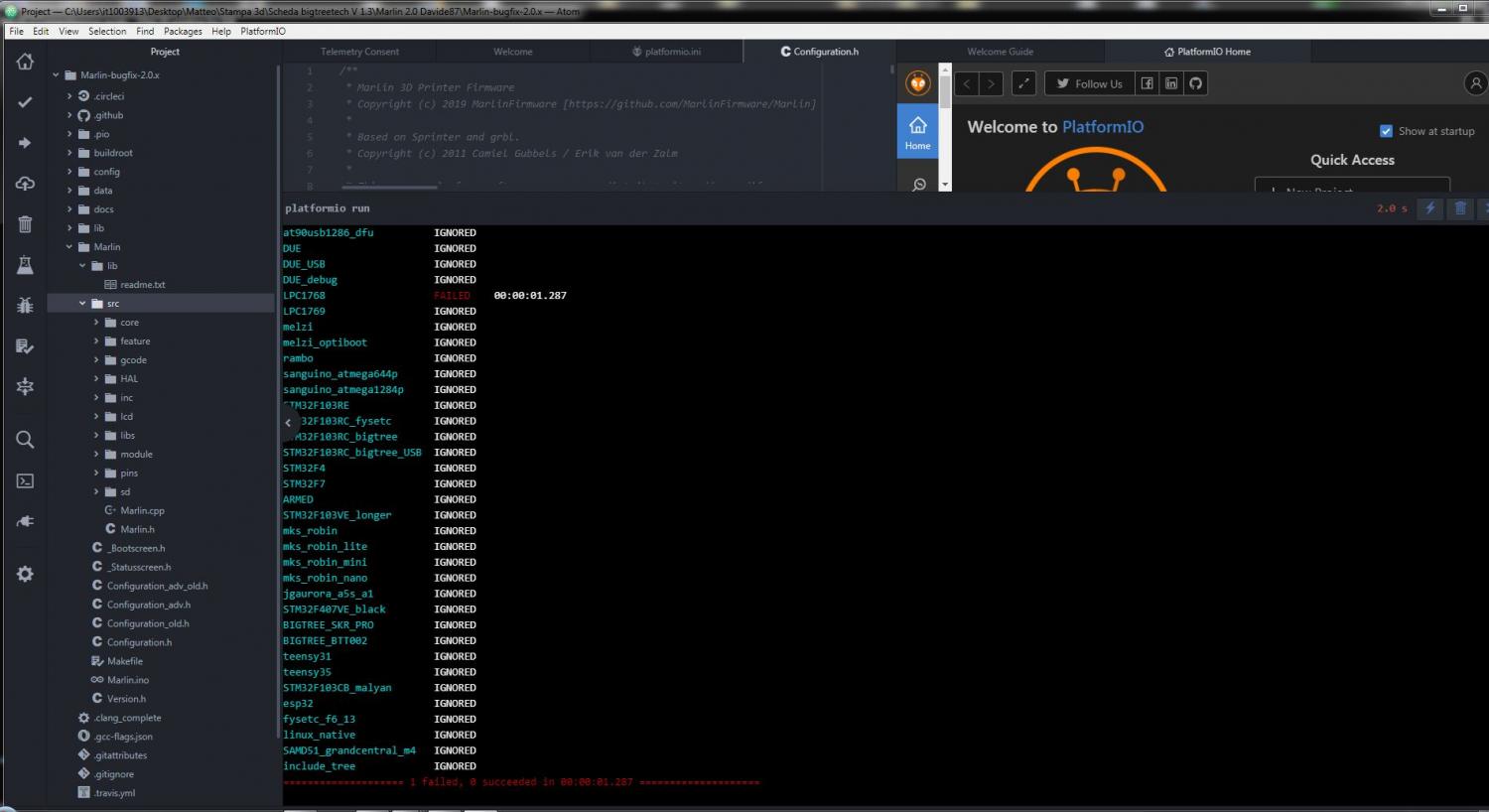Open the Serial Monitor plug icon
1489x812 pixels.
click(25, 521)
